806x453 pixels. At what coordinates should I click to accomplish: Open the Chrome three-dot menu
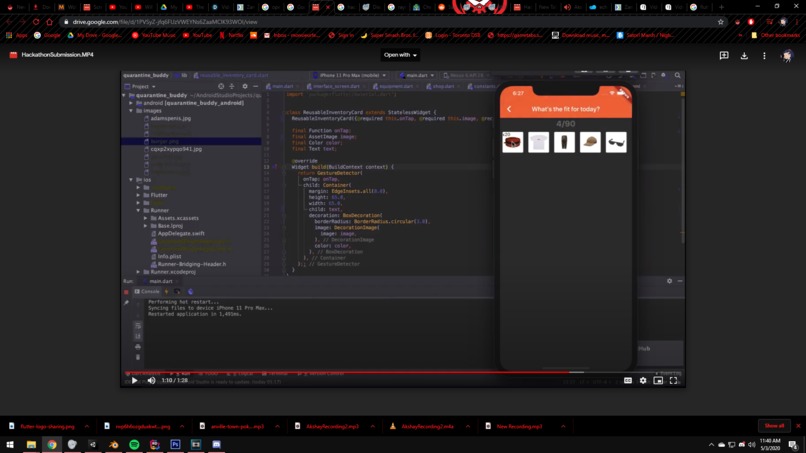coord(797,22)
